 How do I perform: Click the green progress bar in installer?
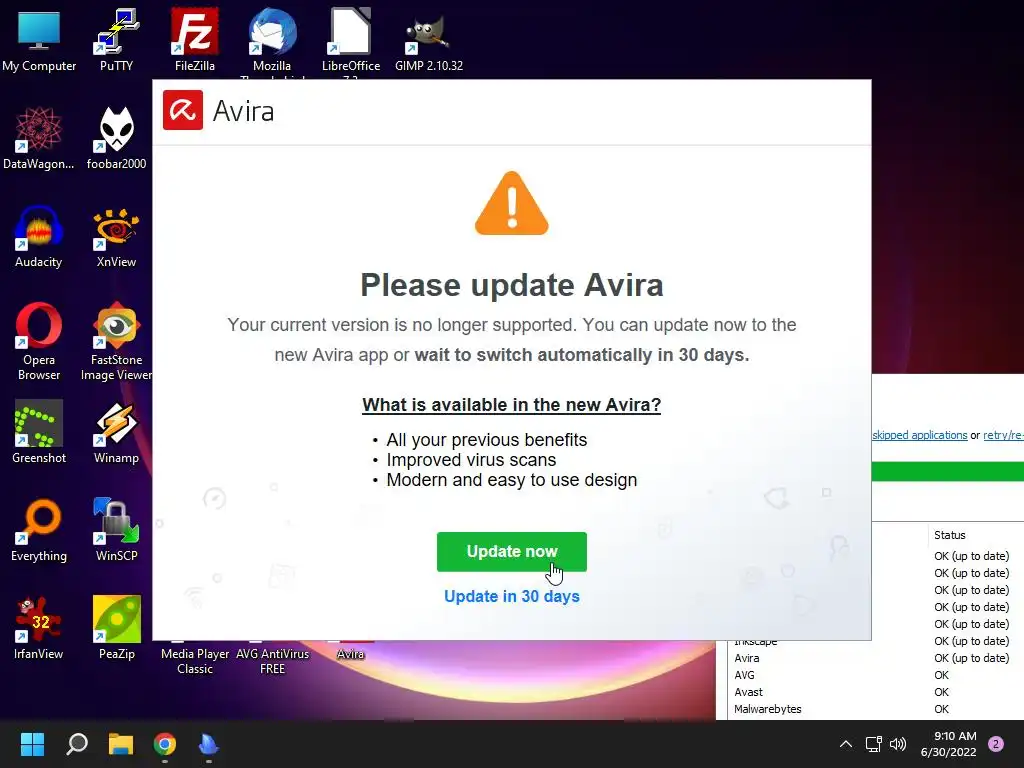click(x=948, y=472)
